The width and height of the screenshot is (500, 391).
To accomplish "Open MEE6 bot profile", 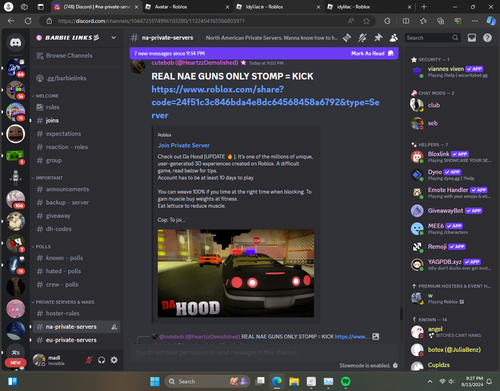I will point(451,228).
